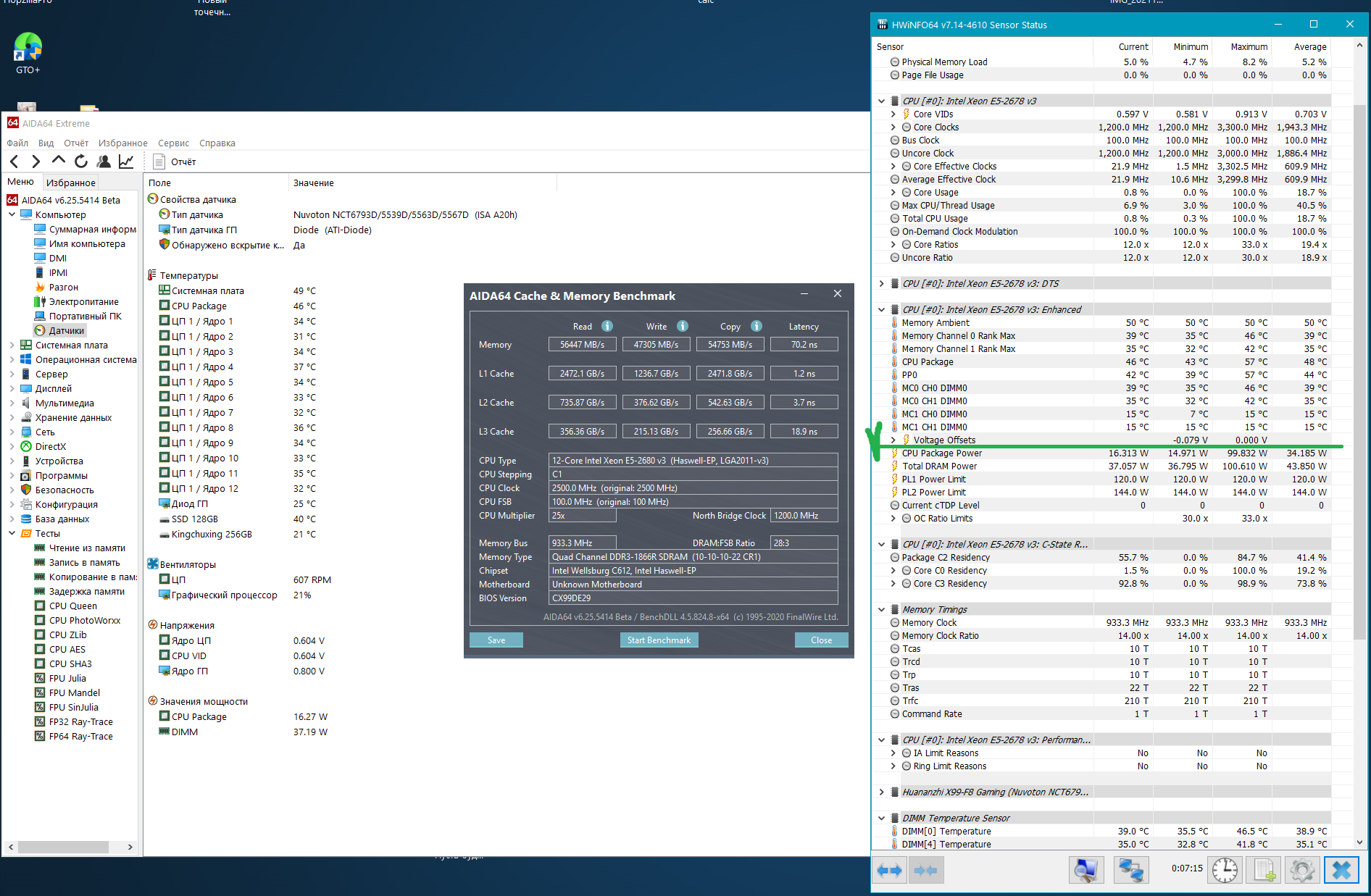Click the info icon beside Copy
This screenshot has height=896, width=1371.
tap(757, 326)
